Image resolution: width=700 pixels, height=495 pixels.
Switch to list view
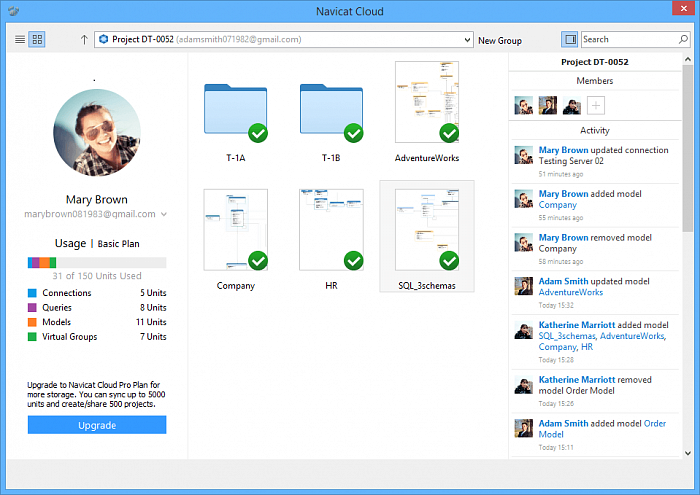coord(21,40)
